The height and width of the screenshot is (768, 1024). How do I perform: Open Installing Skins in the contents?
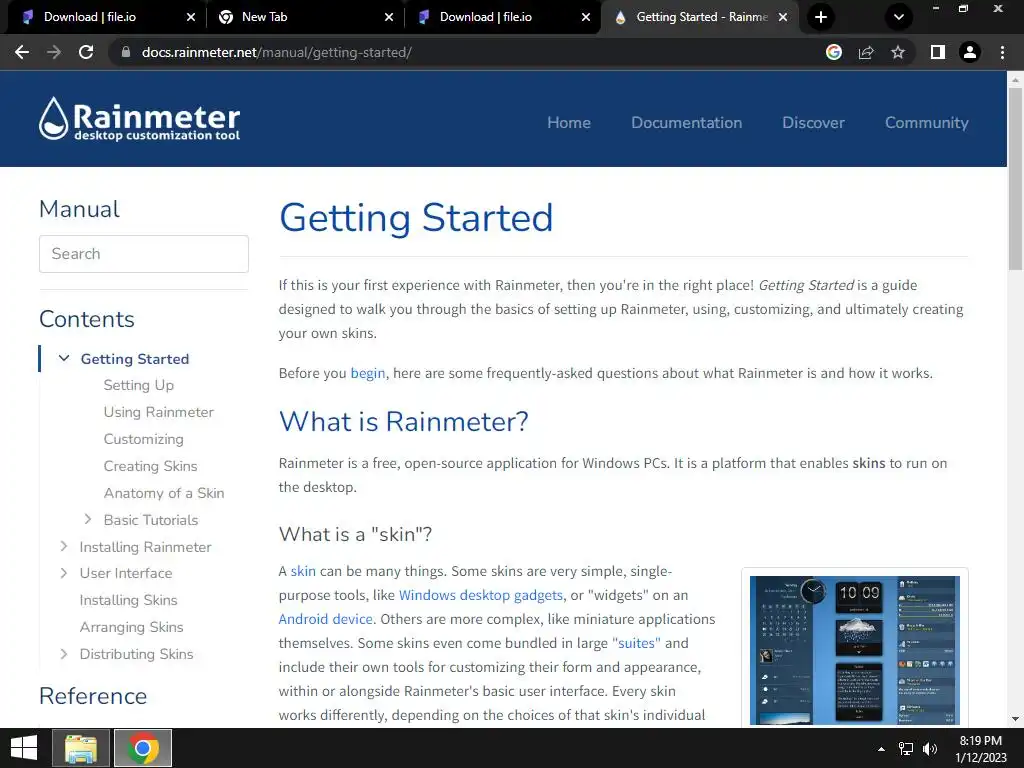pyautogui.click(x=129, y=600)
